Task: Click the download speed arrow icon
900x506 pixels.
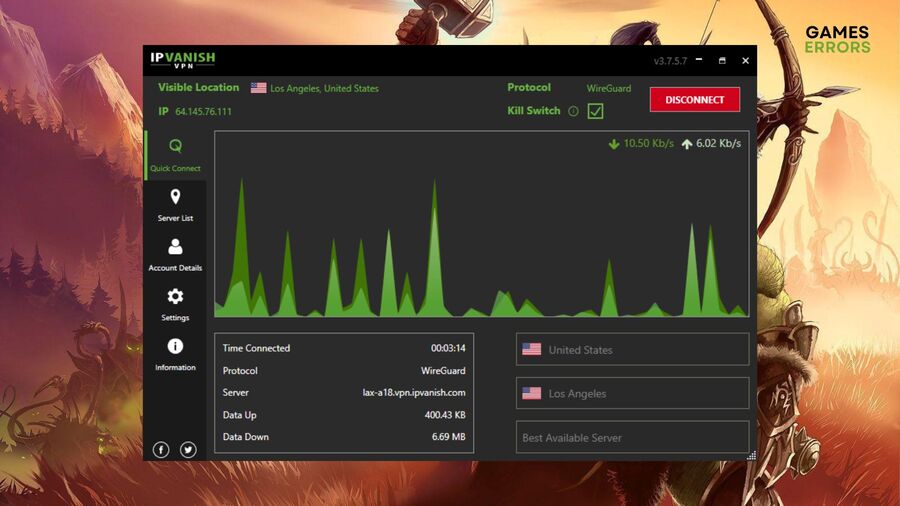Action: (x=614, y=144)
